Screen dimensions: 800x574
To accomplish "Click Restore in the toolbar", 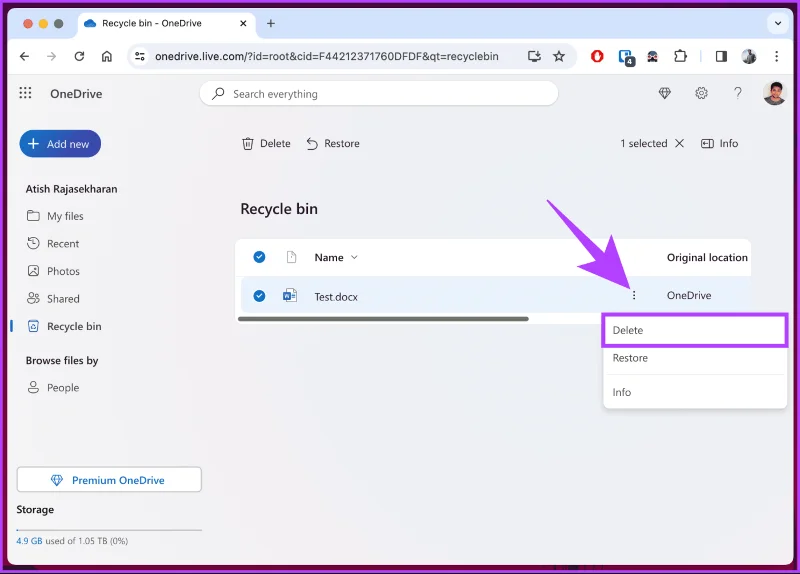I will coord(333,144).
